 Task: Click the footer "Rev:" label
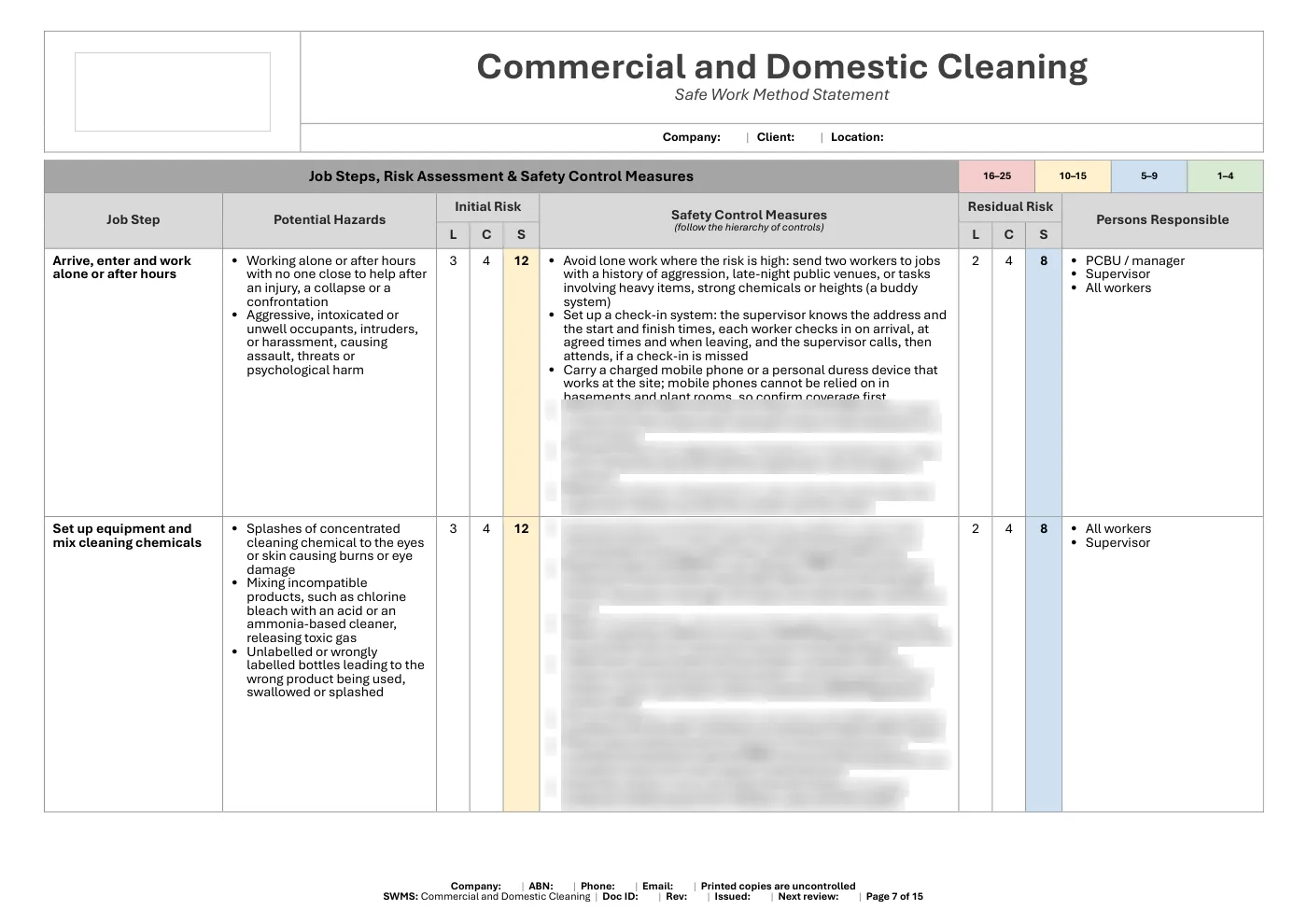(677, 897)
